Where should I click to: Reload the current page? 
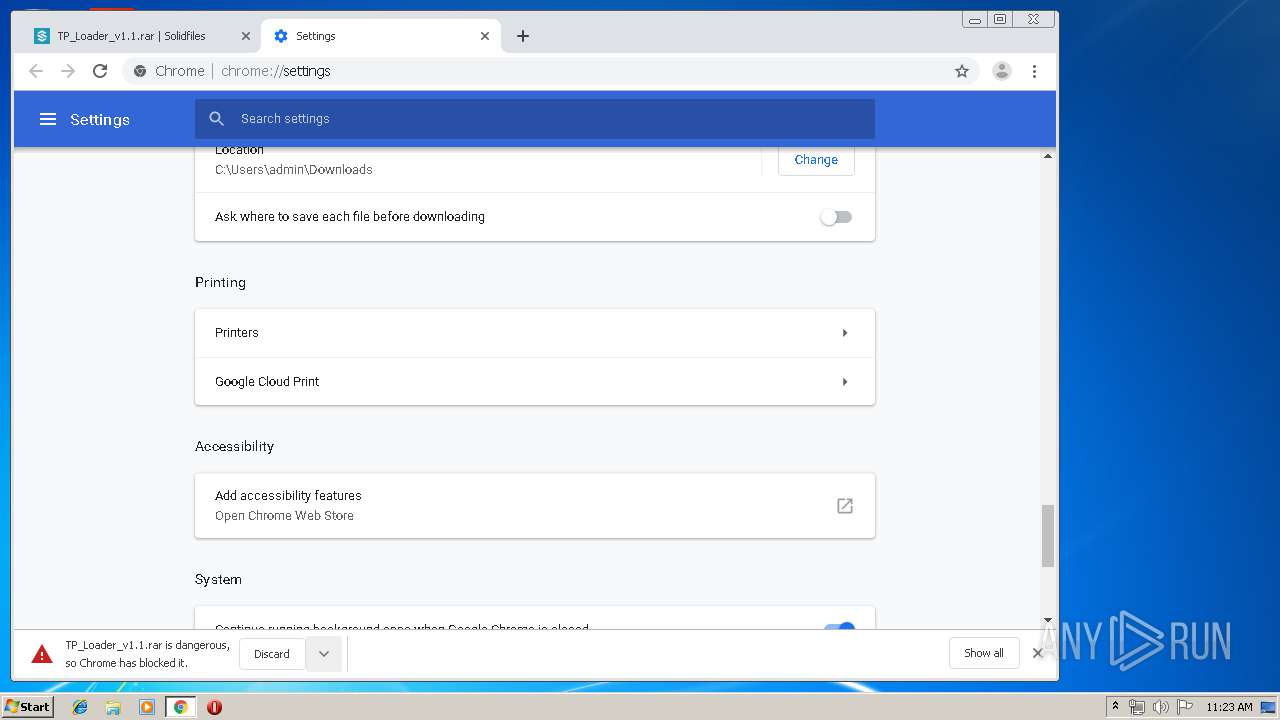100,71
